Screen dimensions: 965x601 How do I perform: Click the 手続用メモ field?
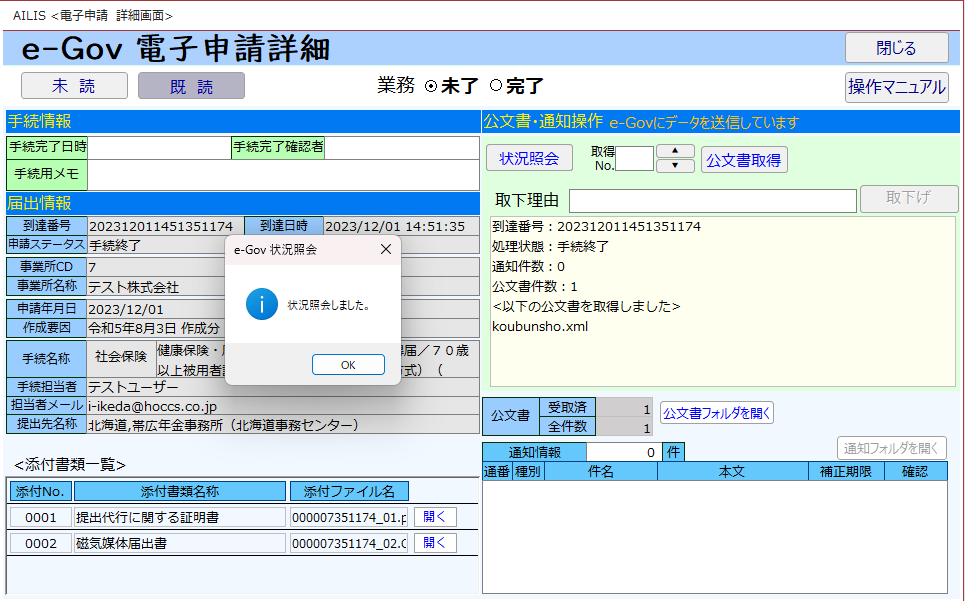[283, 174]
